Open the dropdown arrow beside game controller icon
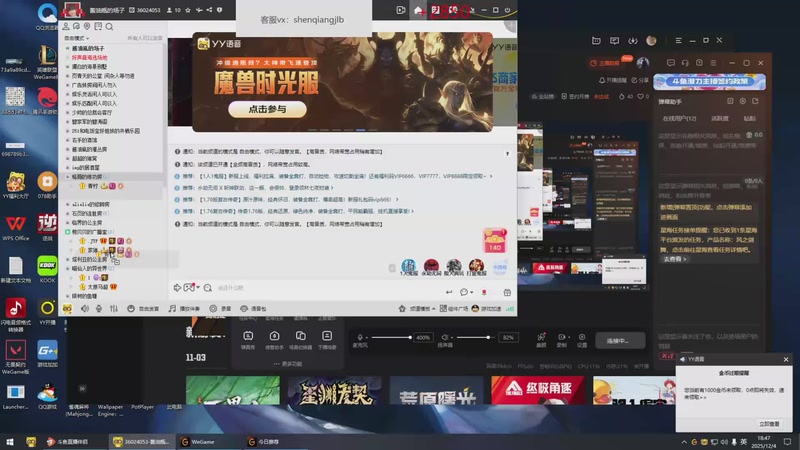800x450 pixels. tap(198, 288)
